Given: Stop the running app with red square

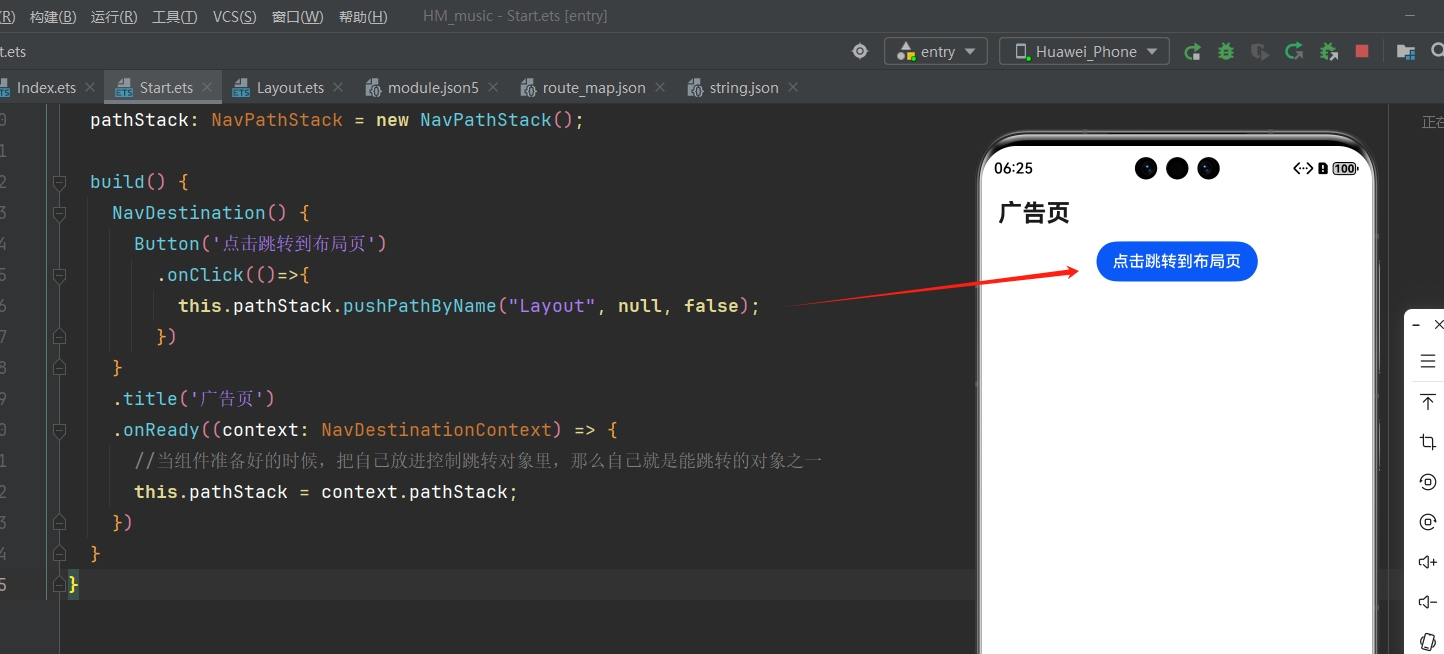Looking at the screenshot, I should click(x=1361, y=51).
